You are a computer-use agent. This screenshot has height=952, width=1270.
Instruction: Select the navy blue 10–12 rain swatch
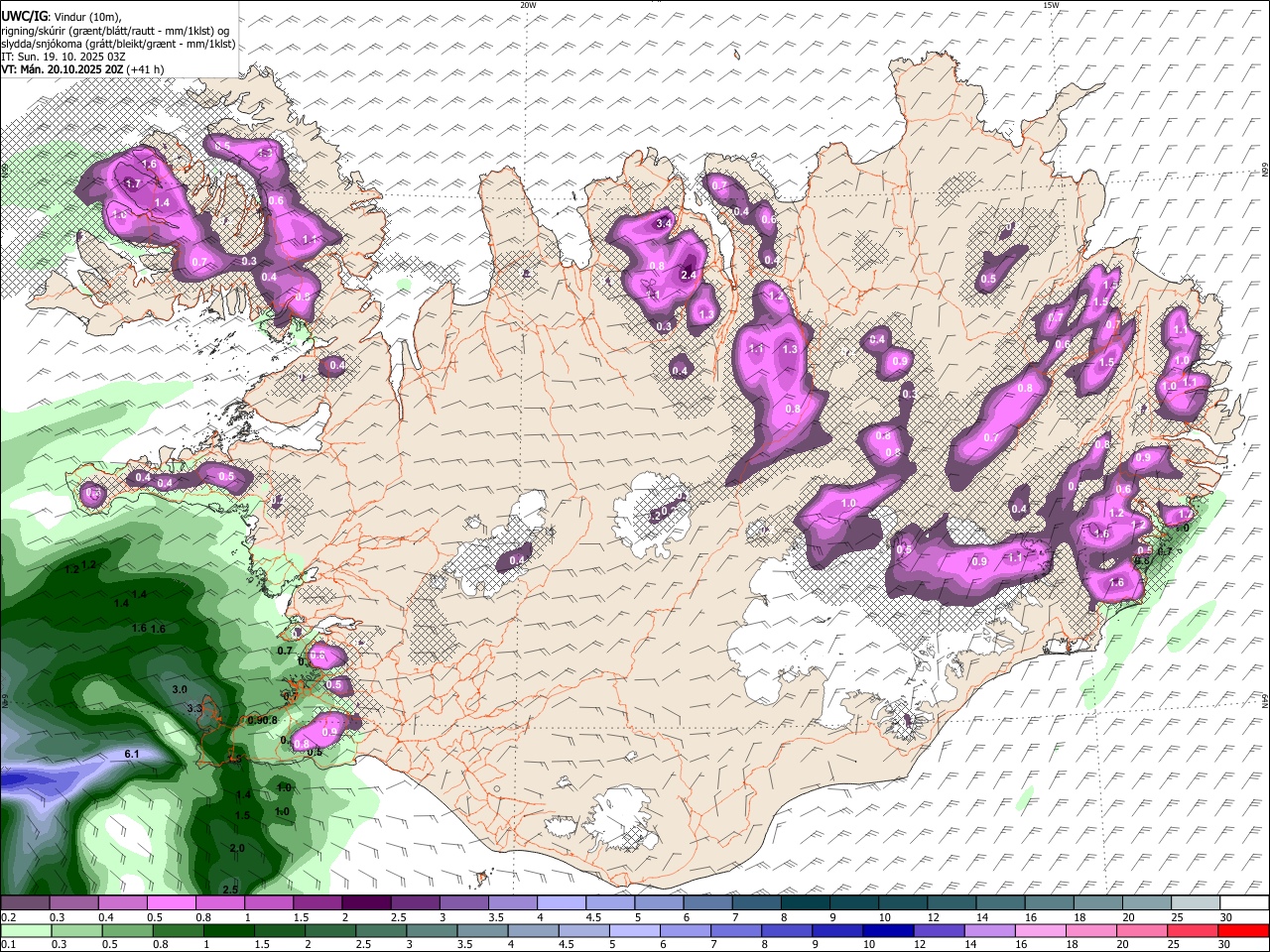pos(888,930)
